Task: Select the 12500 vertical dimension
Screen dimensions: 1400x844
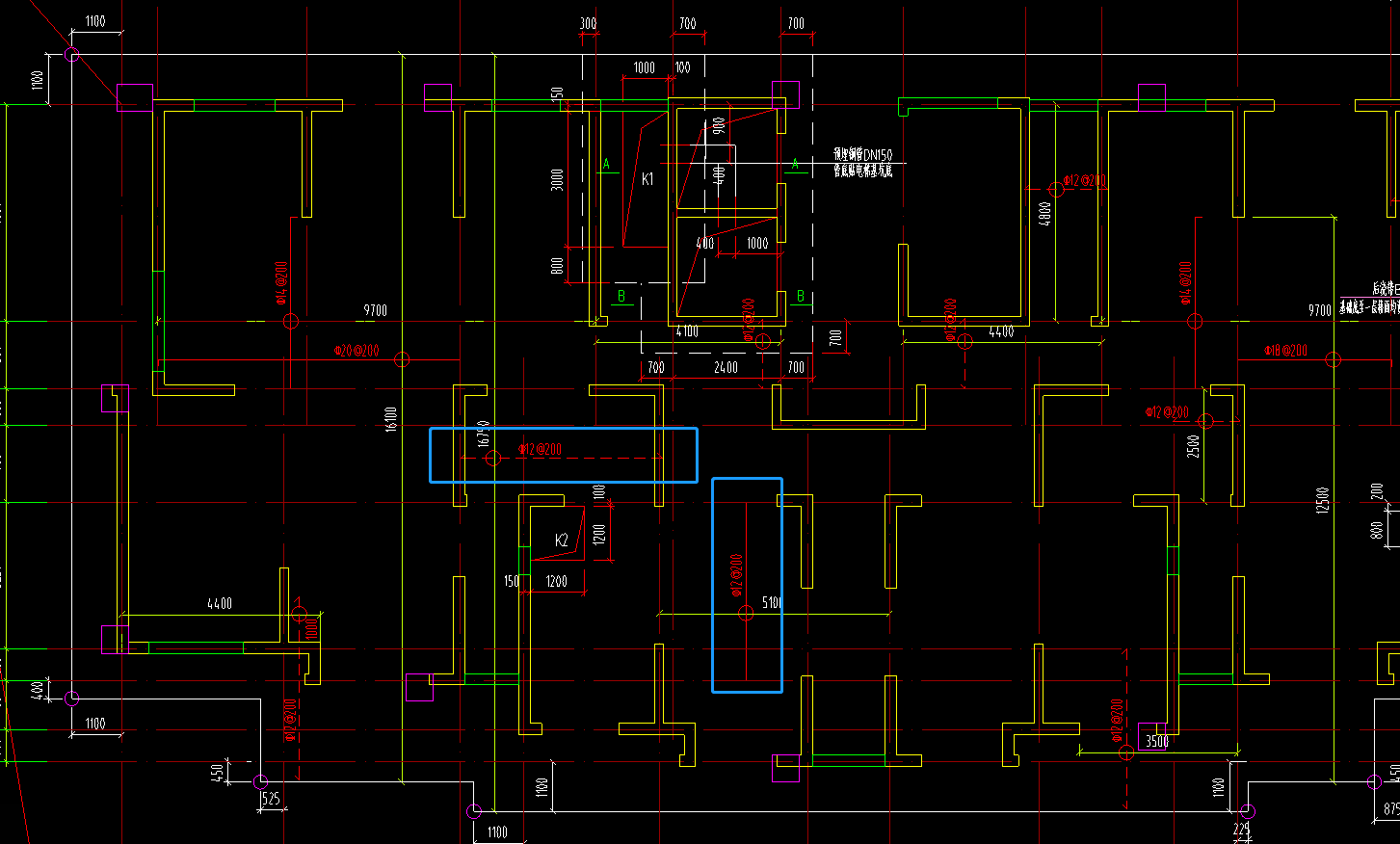Action: click(x=1323, y=500)
